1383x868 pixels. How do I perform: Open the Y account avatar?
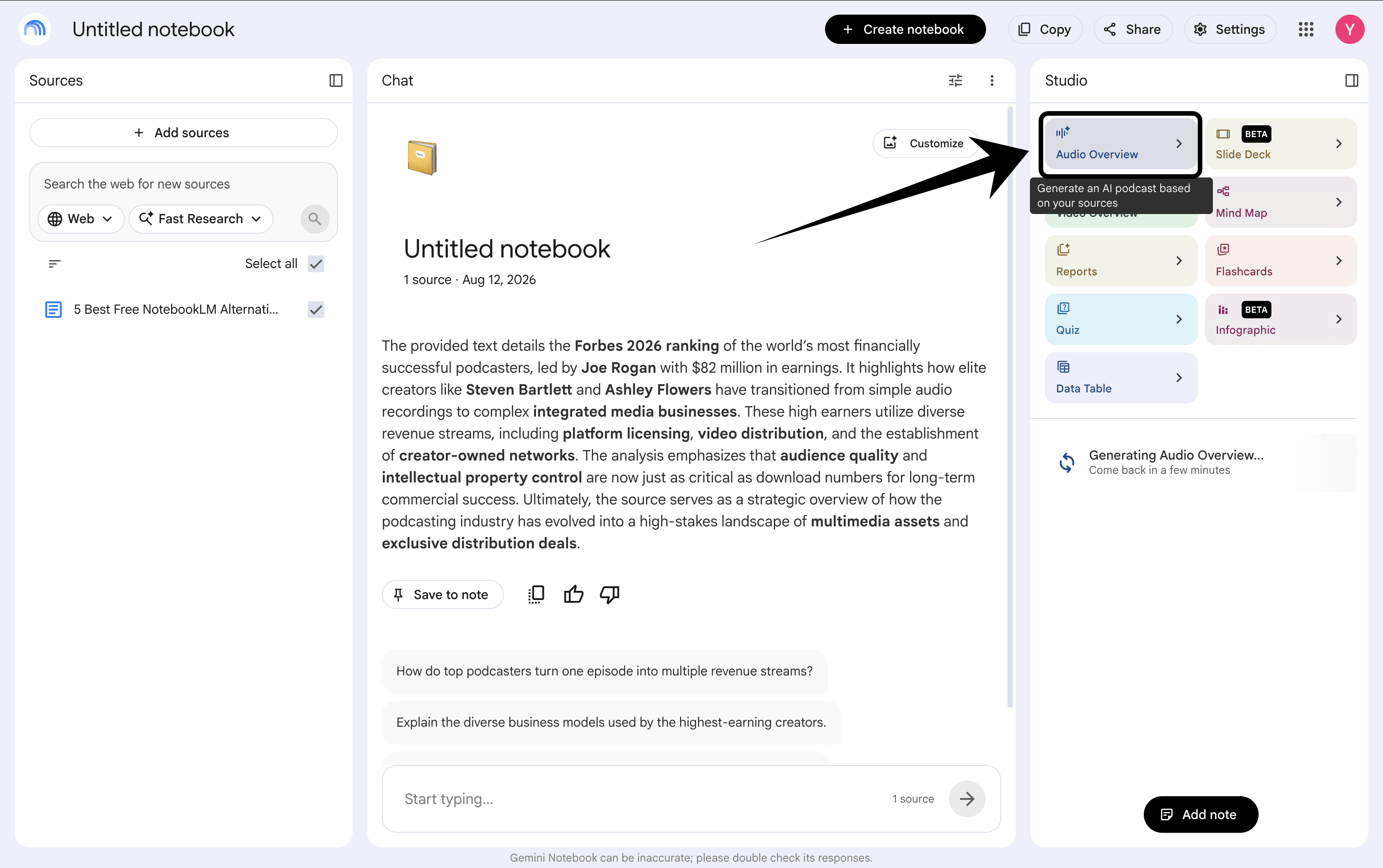point(1349,29)
